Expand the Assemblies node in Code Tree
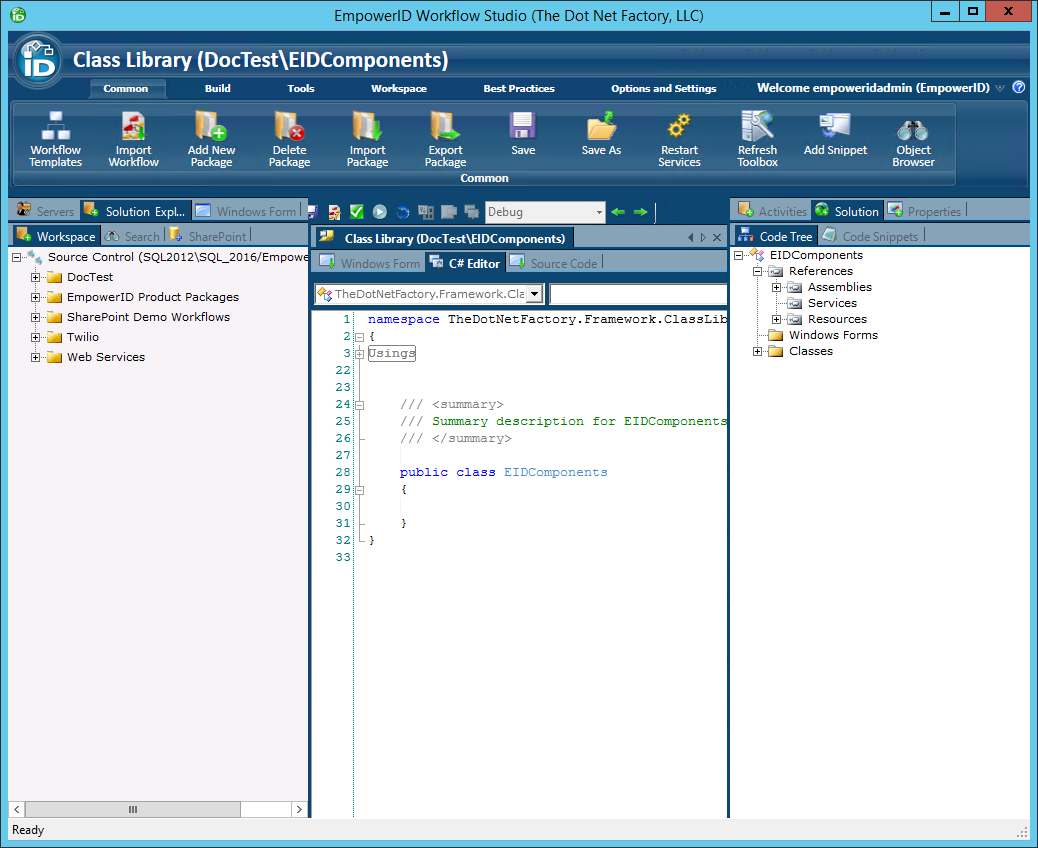The height and width of the screenshot is (848, 1038). (777, 287)
